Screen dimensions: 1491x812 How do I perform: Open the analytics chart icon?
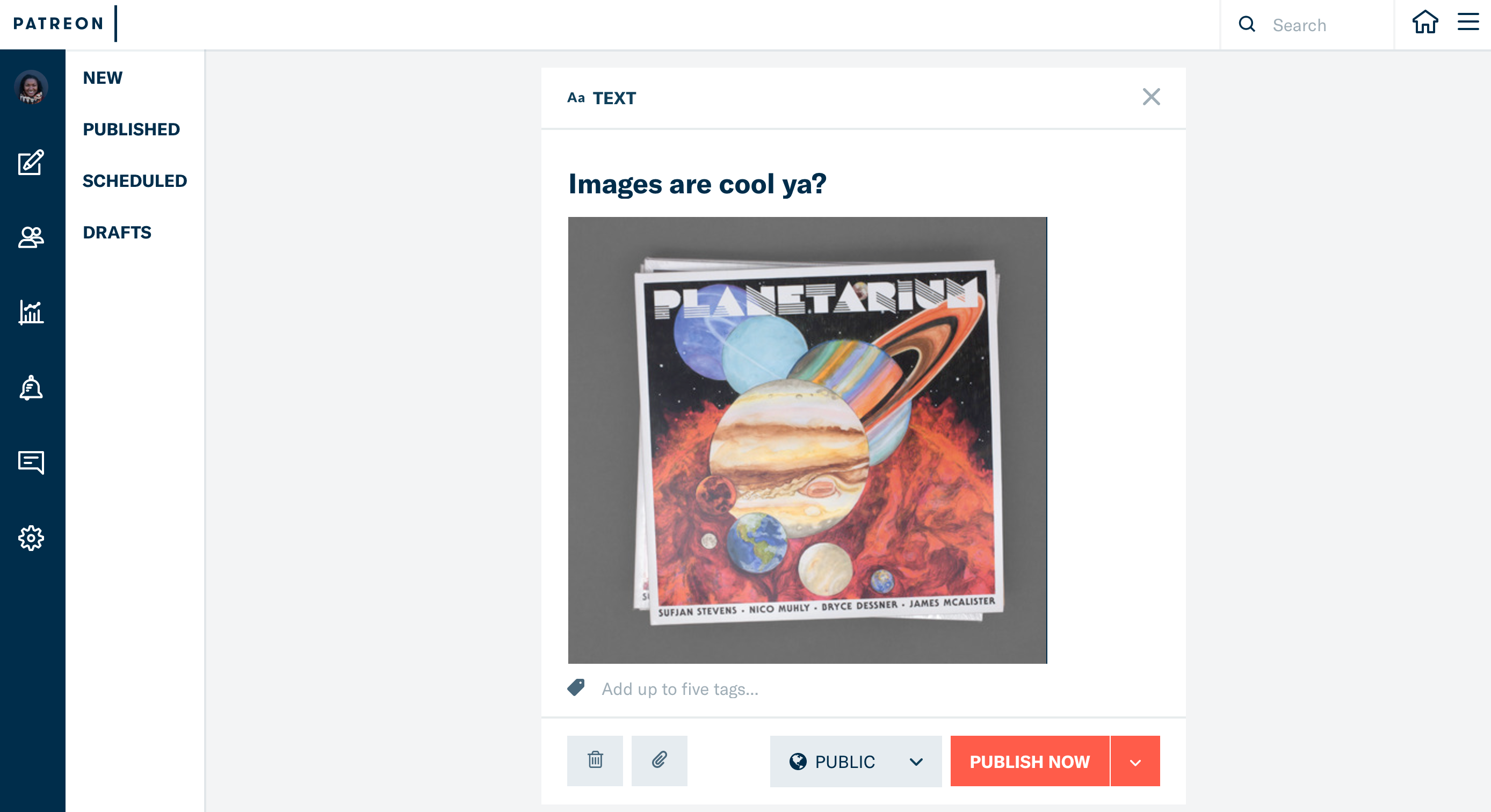pos(31,313)
